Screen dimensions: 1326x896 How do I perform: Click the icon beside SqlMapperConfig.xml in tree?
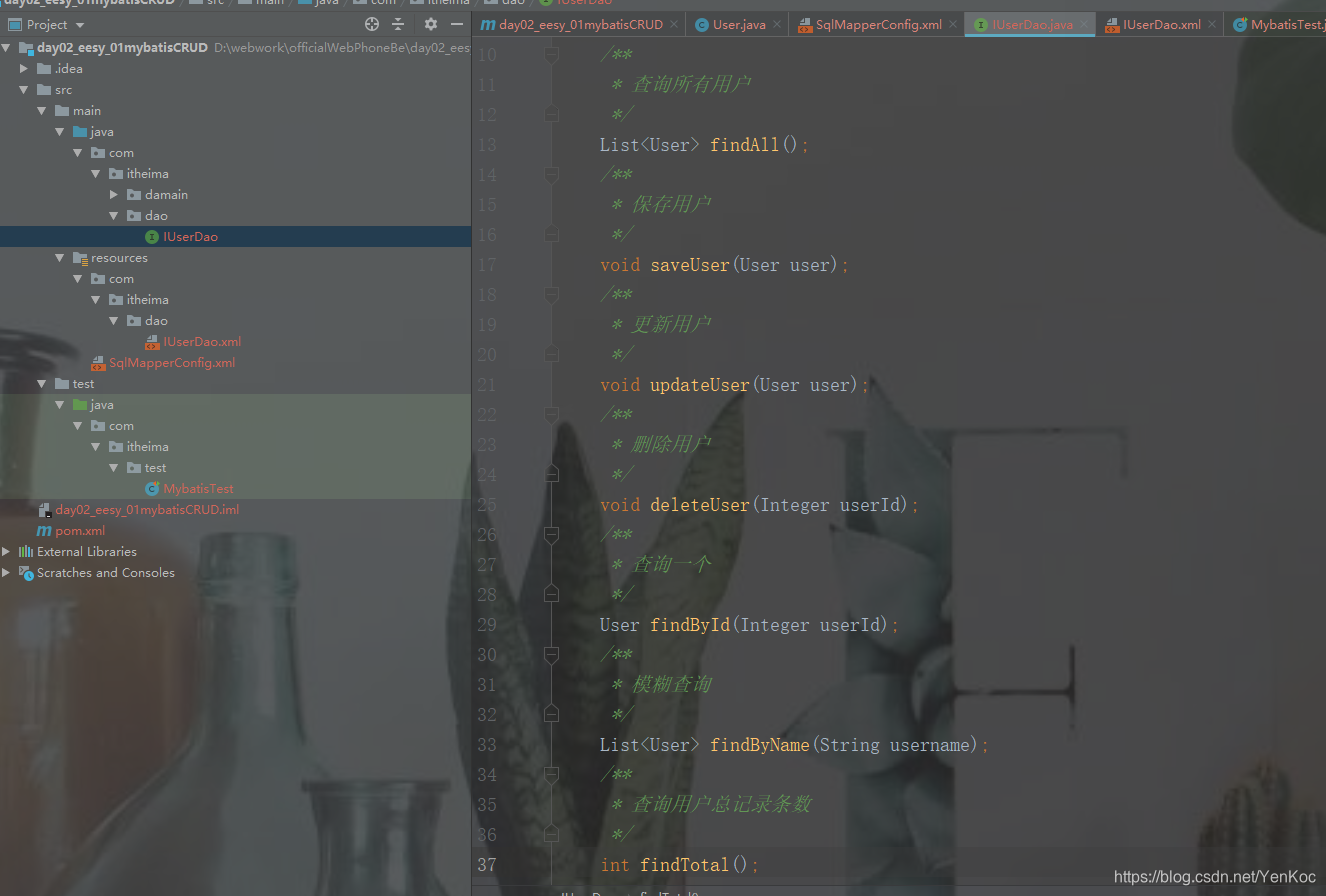(x=98, y=363)
